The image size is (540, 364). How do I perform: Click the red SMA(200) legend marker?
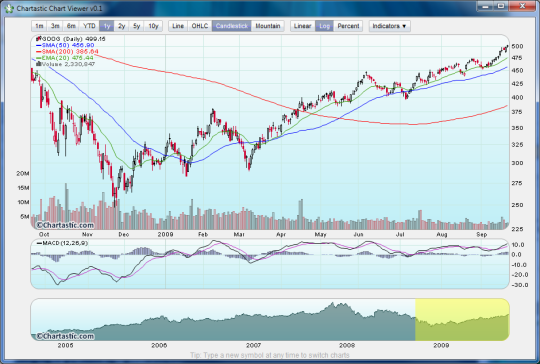click(39, 51)
